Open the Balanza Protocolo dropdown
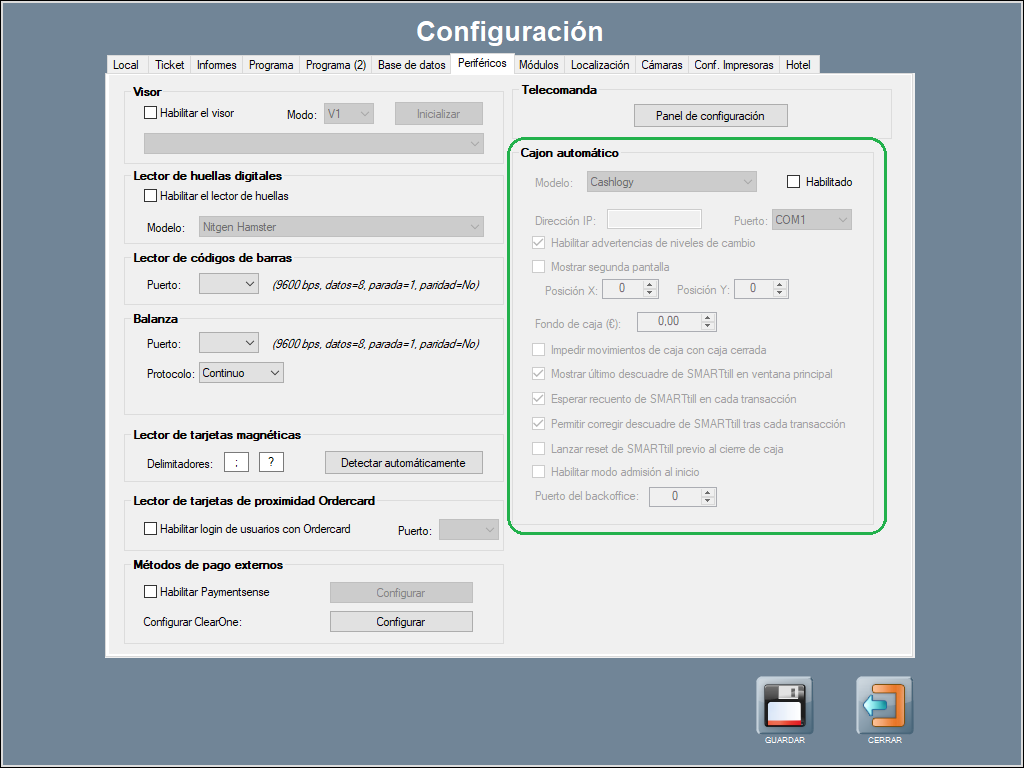 pos(241,373)
